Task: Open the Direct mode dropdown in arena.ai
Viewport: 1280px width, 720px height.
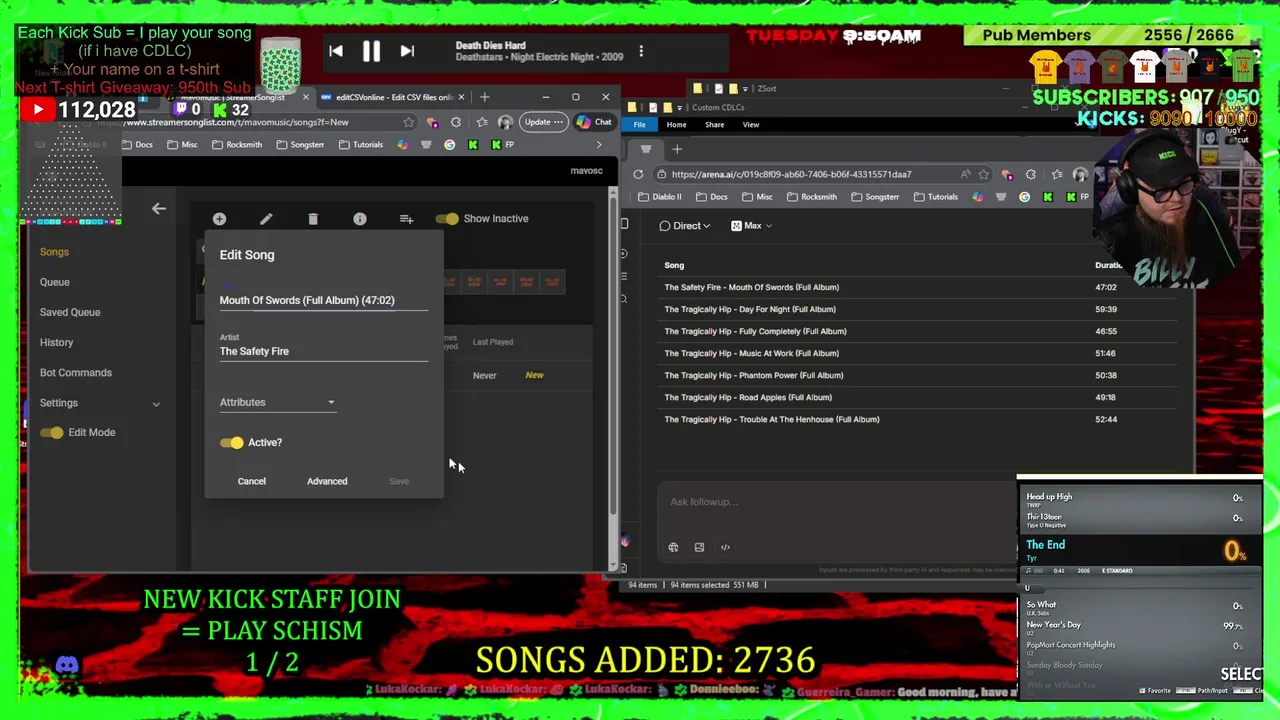Action: click(685, 226)
